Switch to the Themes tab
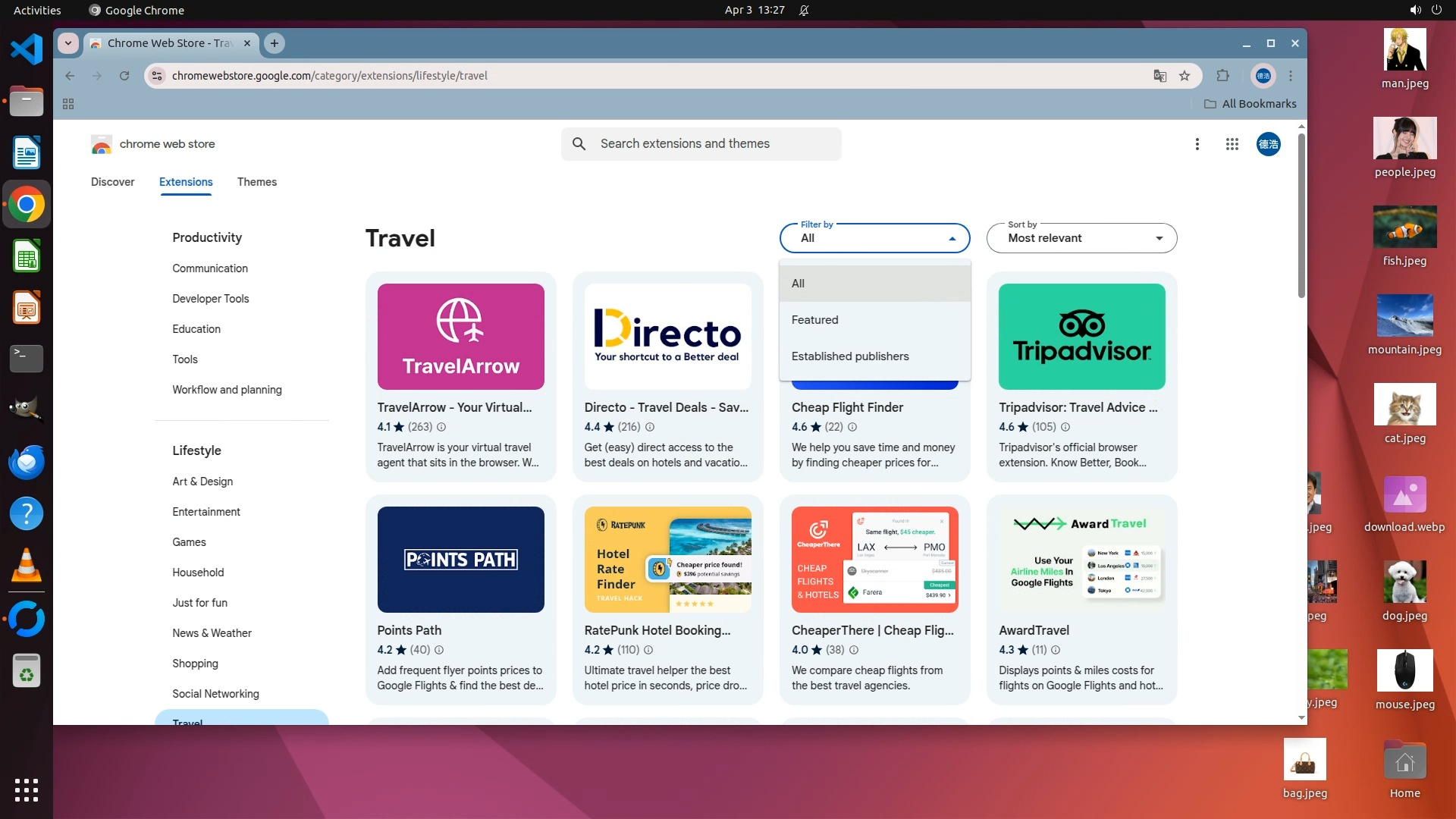1456x819 pixels. pos(256,182)
